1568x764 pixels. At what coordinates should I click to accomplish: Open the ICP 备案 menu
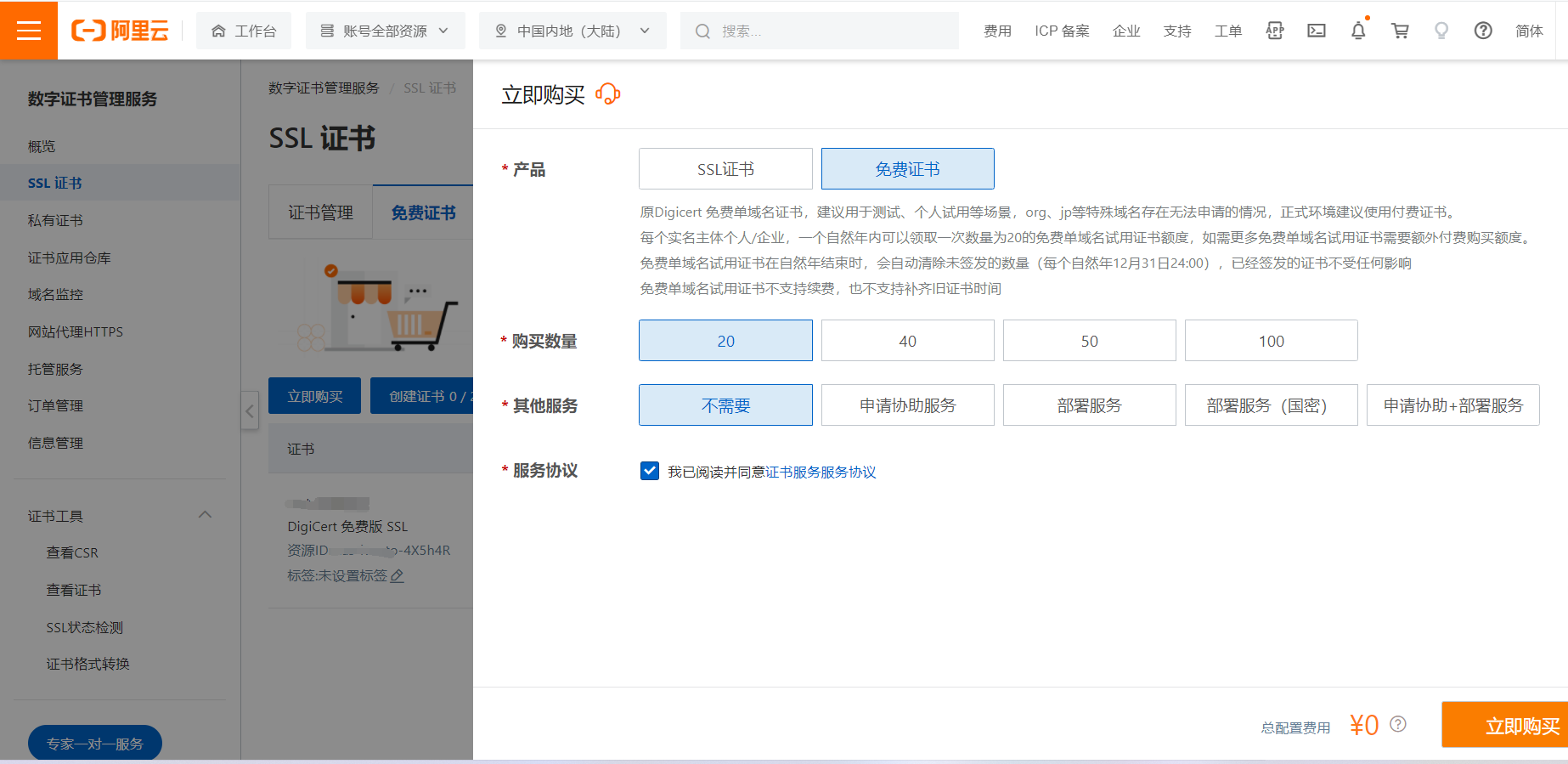pyautogui.click(x=1062, y=31)
